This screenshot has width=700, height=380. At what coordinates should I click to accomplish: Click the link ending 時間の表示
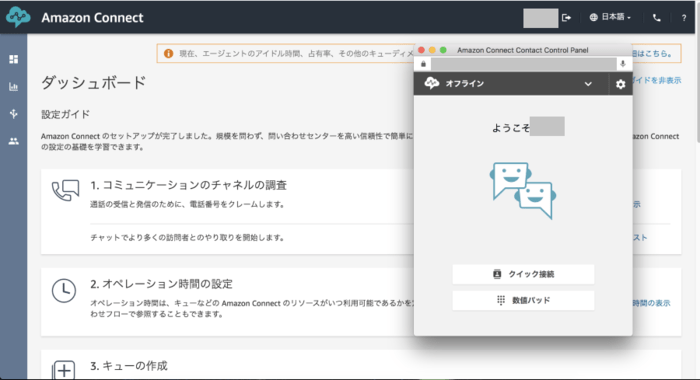(651, 303)
